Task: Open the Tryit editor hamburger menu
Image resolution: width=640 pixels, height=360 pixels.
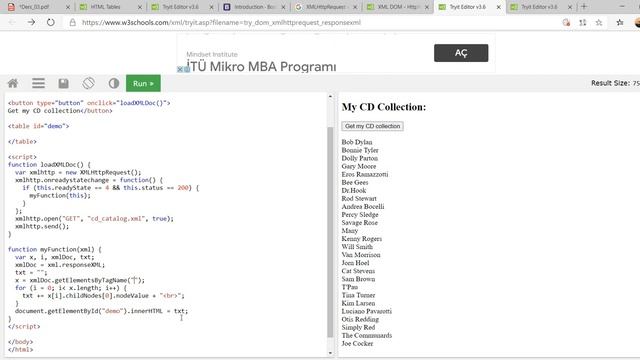Action: click(x=38, y=84)
